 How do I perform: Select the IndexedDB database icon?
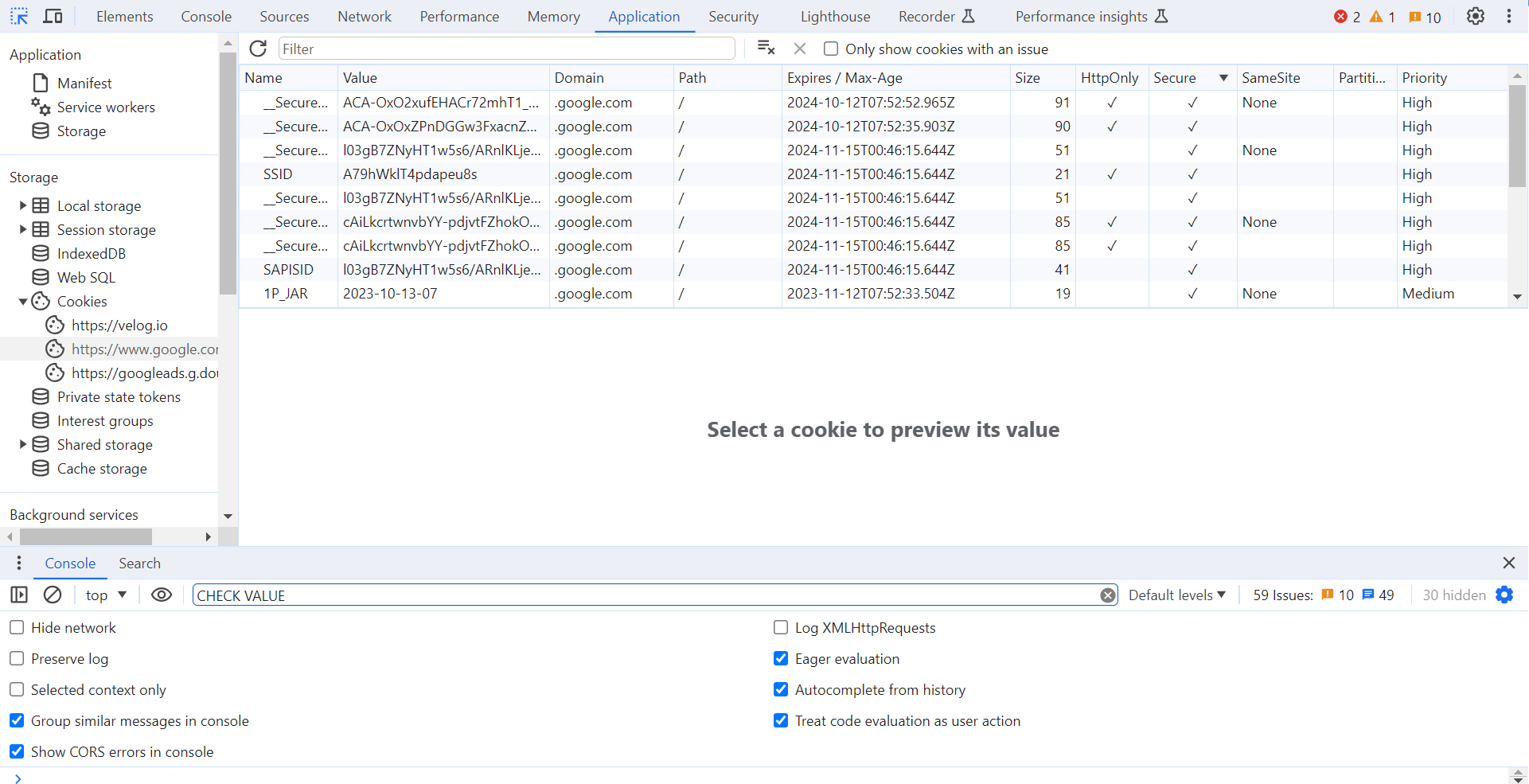pyautogui.click(x=41, y=253)
